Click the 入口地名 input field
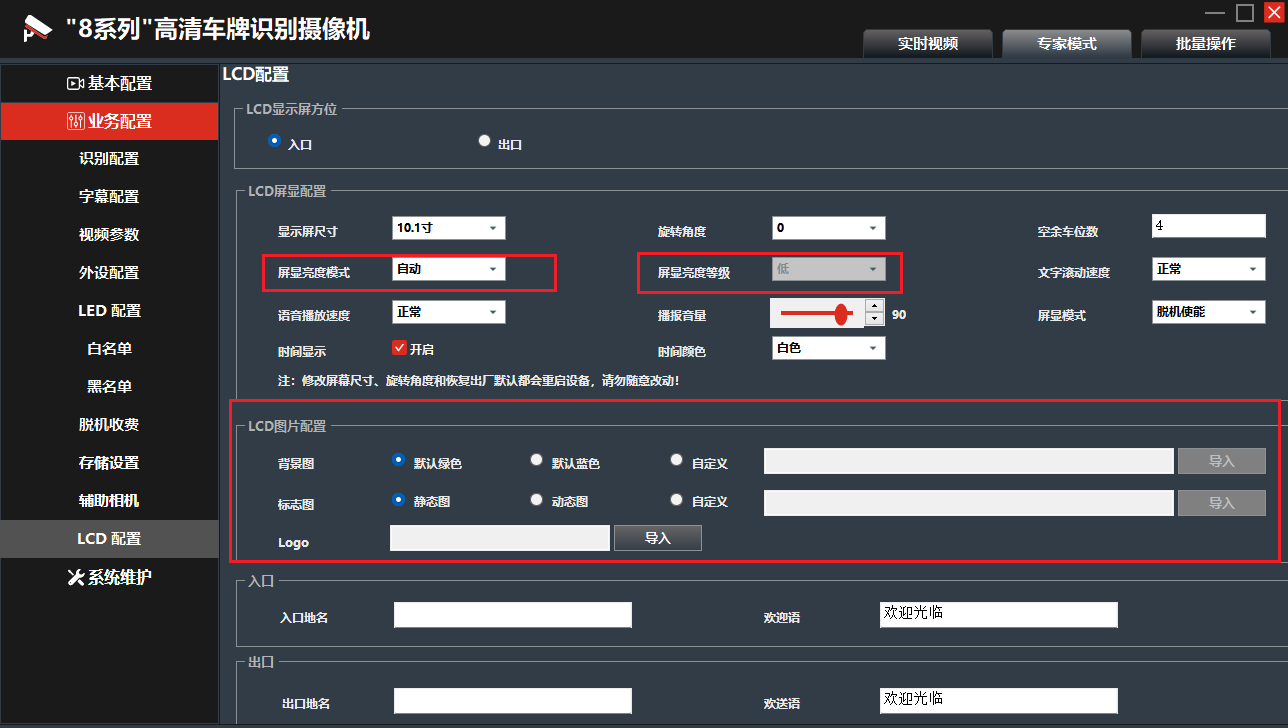Screen dimensions: 1288x728 513,615
